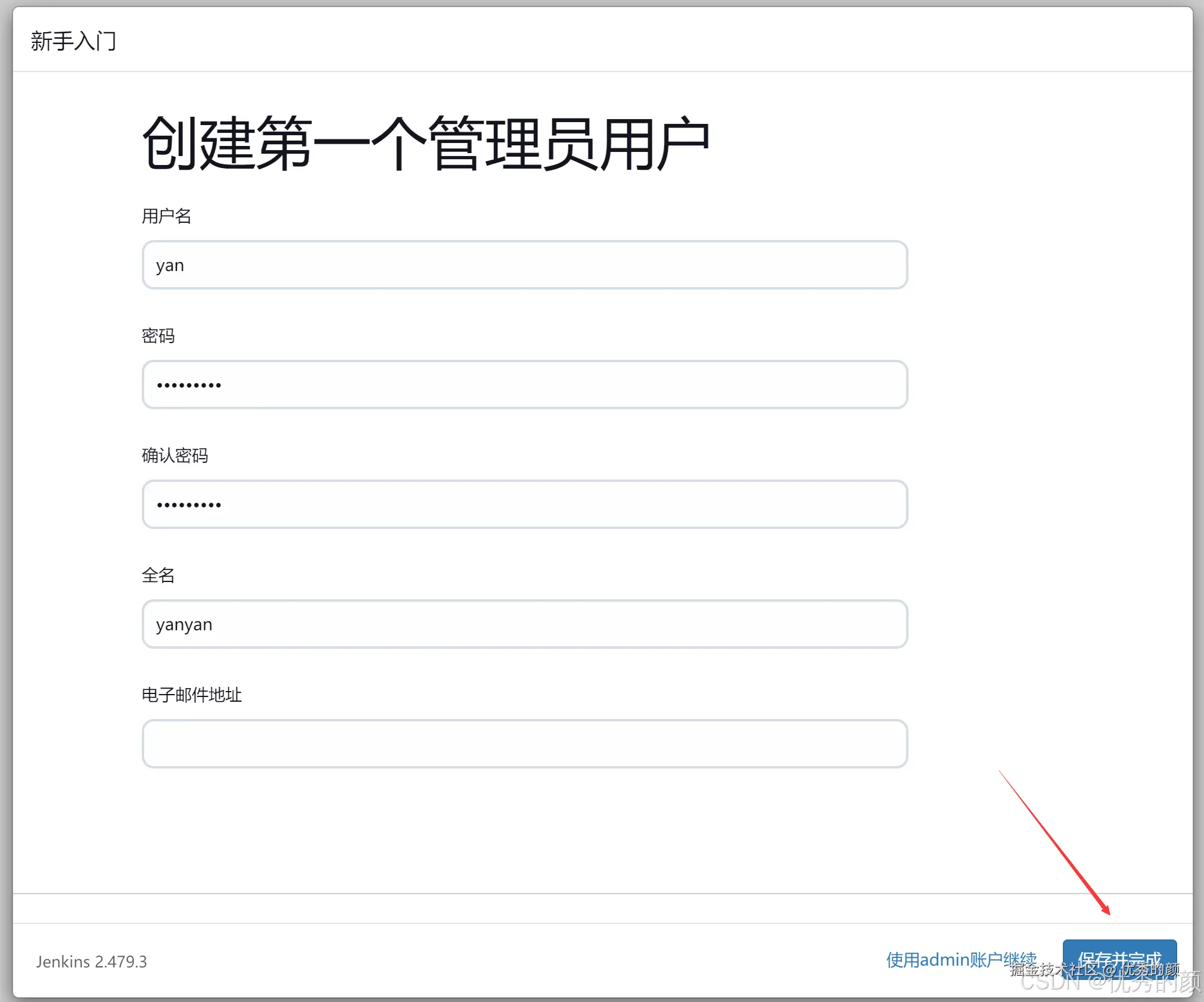Click the 确认密码 confirmation field

524,505
